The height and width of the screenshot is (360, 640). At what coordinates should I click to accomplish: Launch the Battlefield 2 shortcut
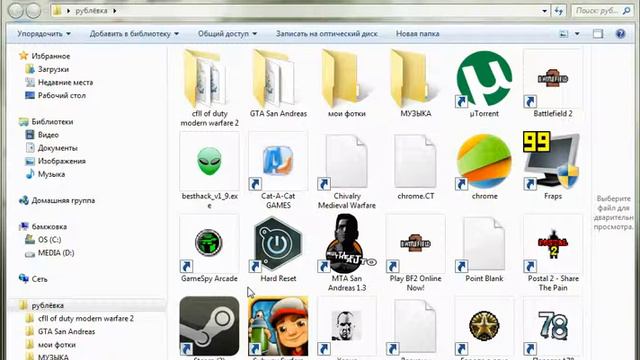pyautogui.click(x=553, y=80)
